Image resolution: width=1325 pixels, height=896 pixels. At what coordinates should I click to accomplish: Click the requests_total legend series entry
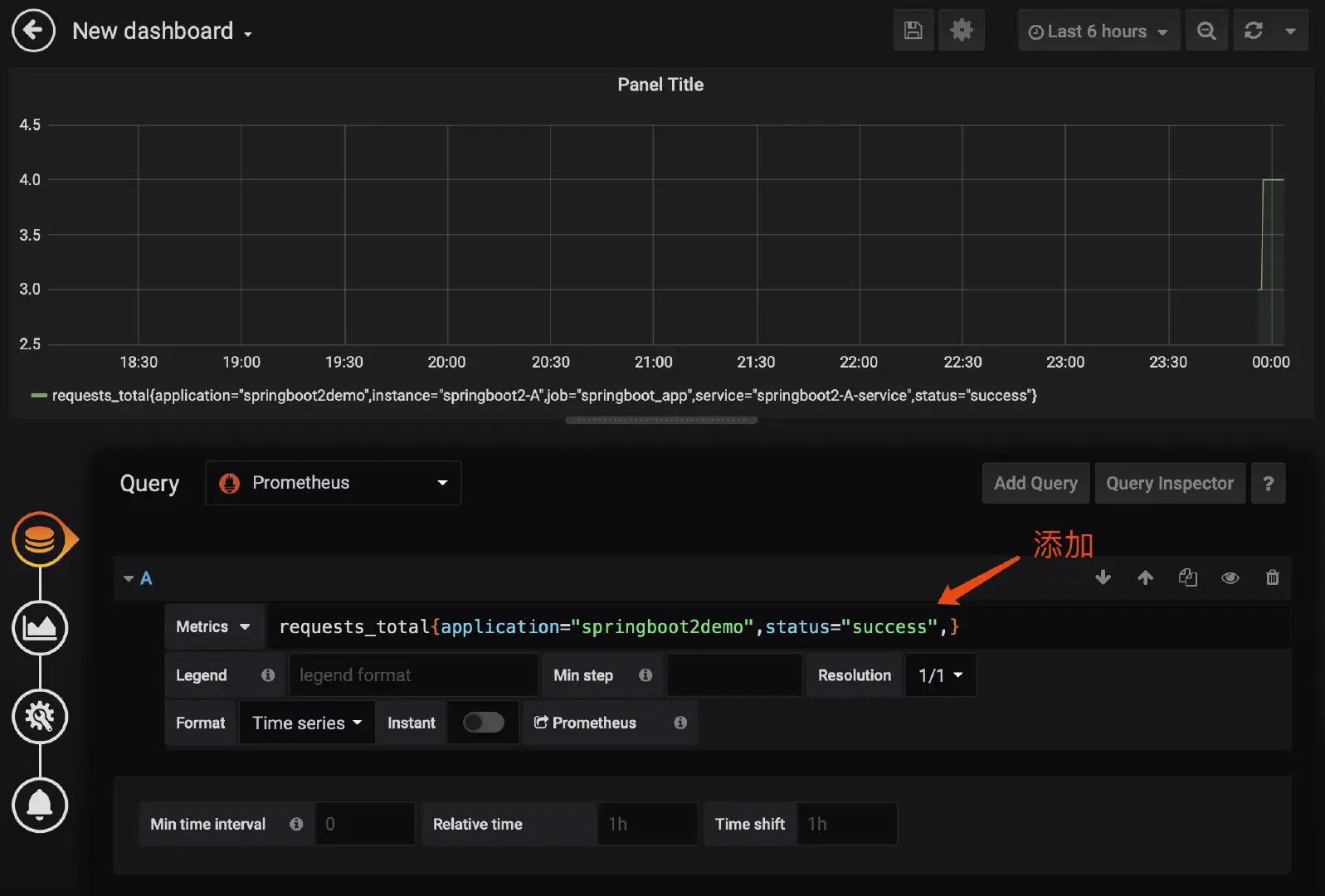coord(544,396)
